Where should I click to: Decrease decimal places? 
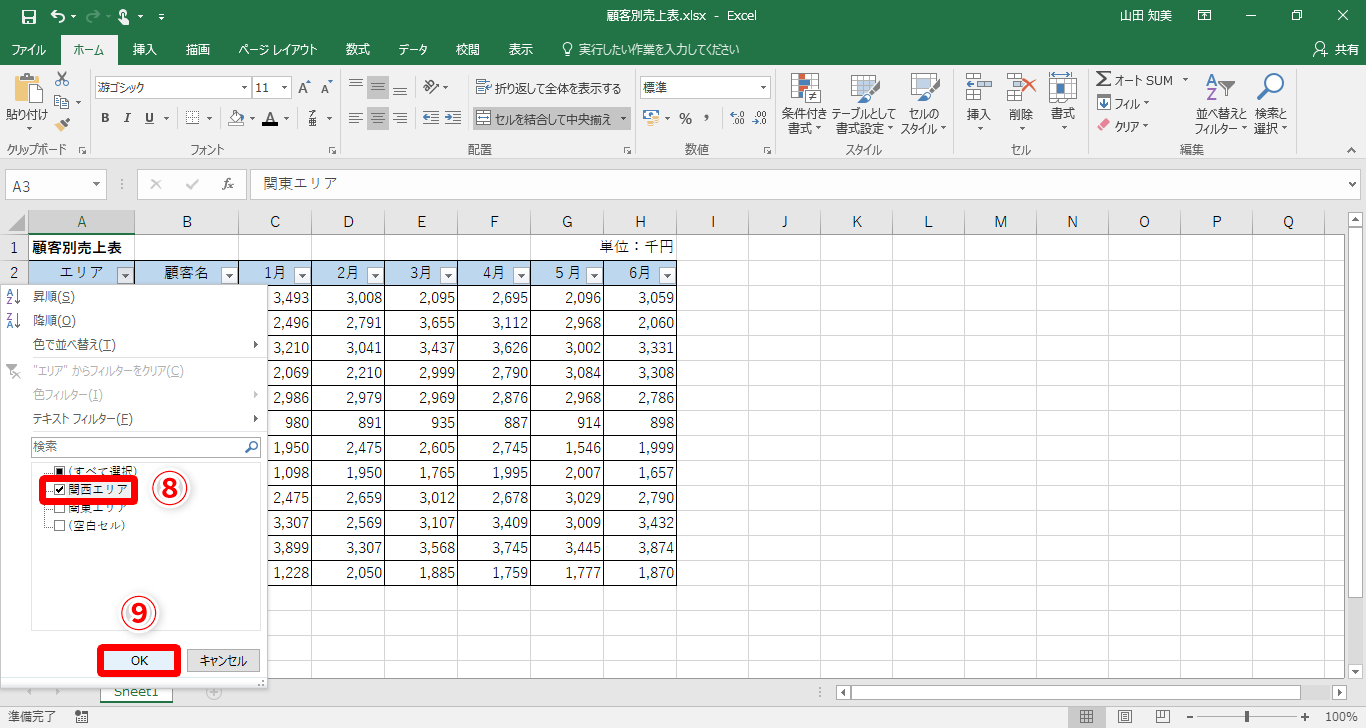760,118
